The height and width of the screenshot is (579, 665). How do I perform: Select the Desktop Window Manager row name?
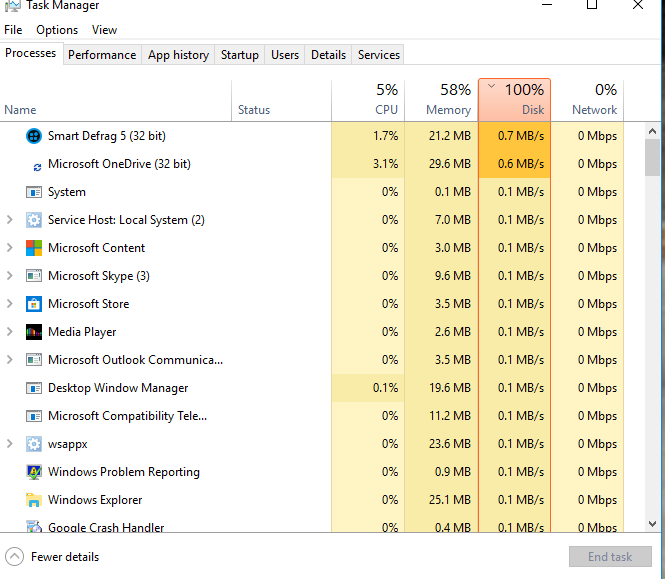pos(118,388)
